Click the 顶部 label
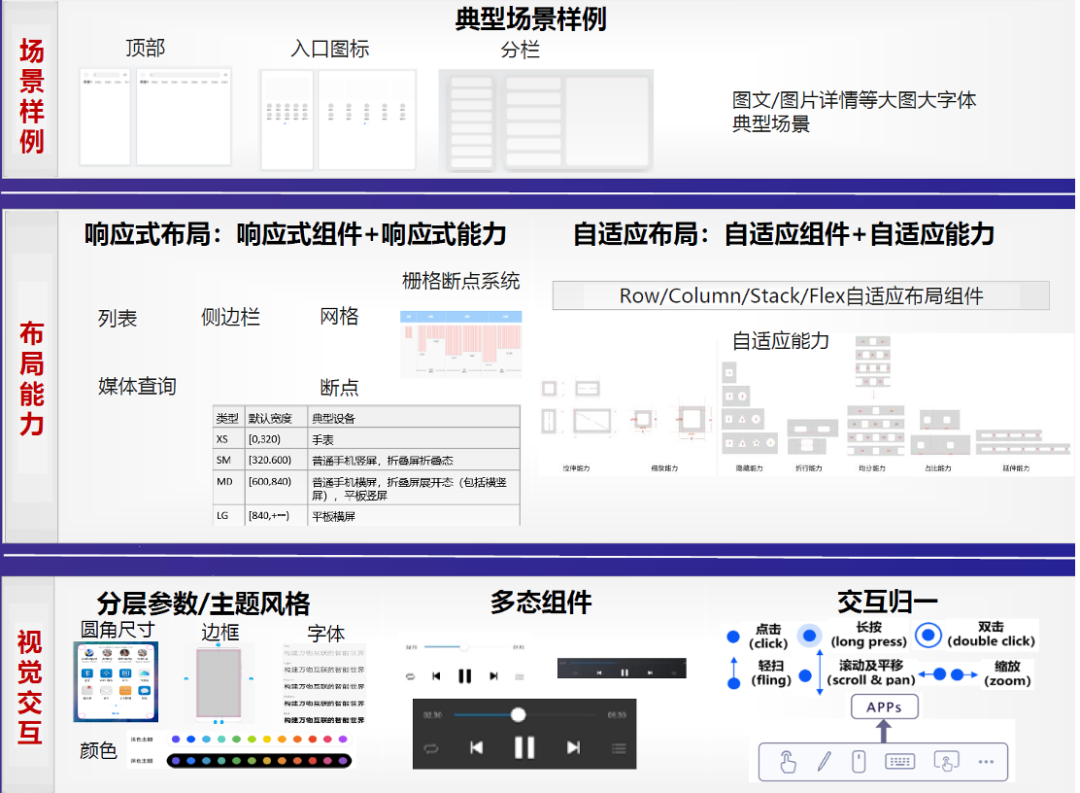 click(x=145, y=48)
